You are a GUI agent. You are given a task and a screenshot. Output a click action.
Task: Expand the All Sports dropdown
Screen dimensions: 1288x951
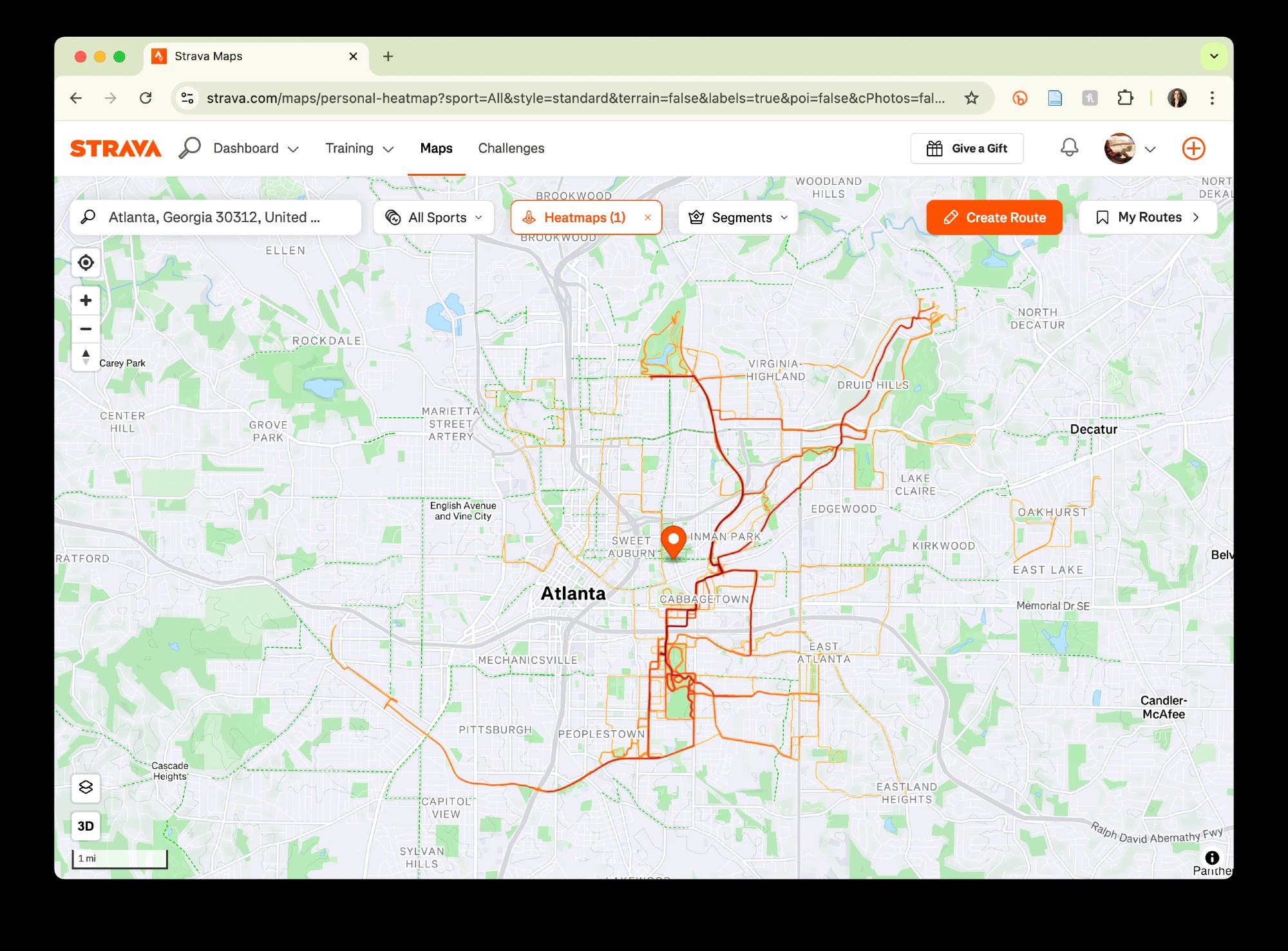pyautogui.click(x=434, y=218)
